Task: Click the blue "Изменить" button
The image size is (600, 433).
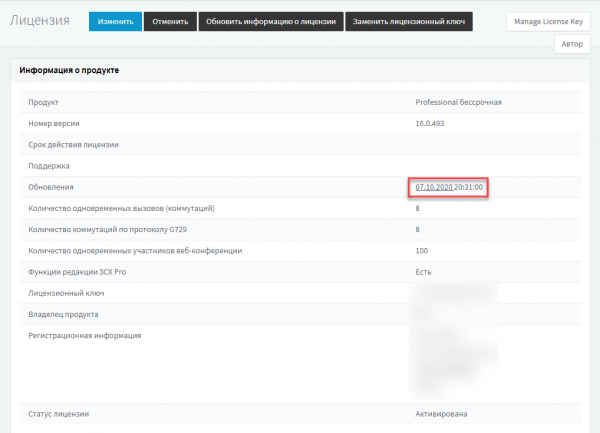Action: click(115, 21)
